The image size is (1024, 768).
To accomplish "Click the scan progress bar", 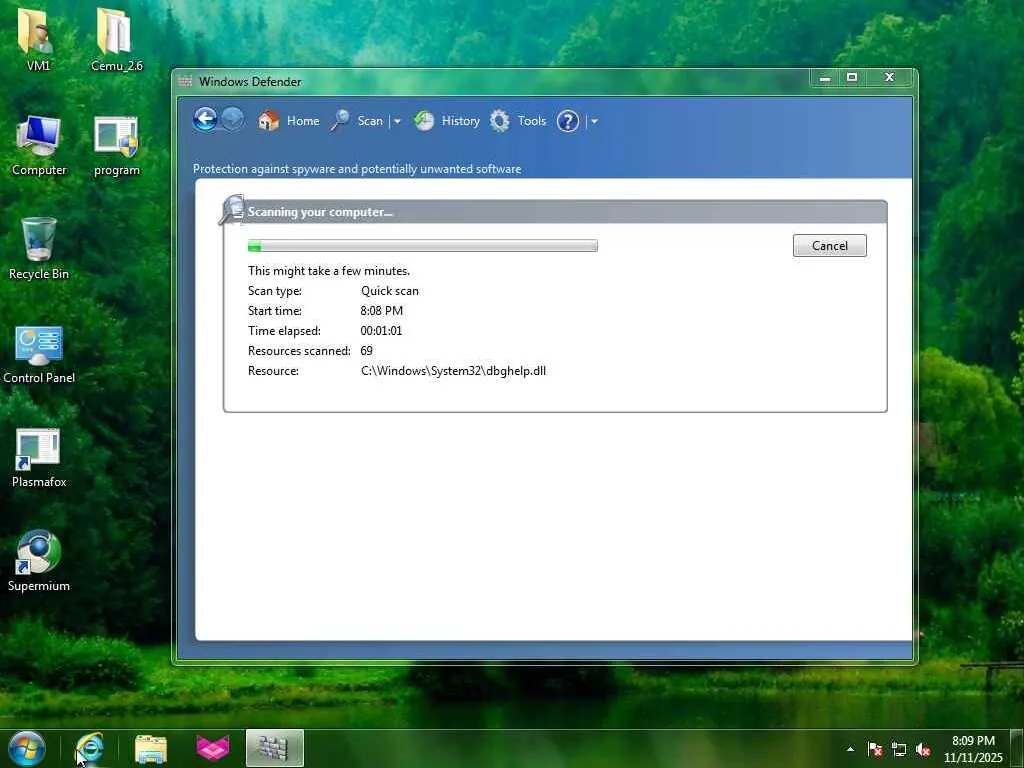I will (x=423, y=246).
